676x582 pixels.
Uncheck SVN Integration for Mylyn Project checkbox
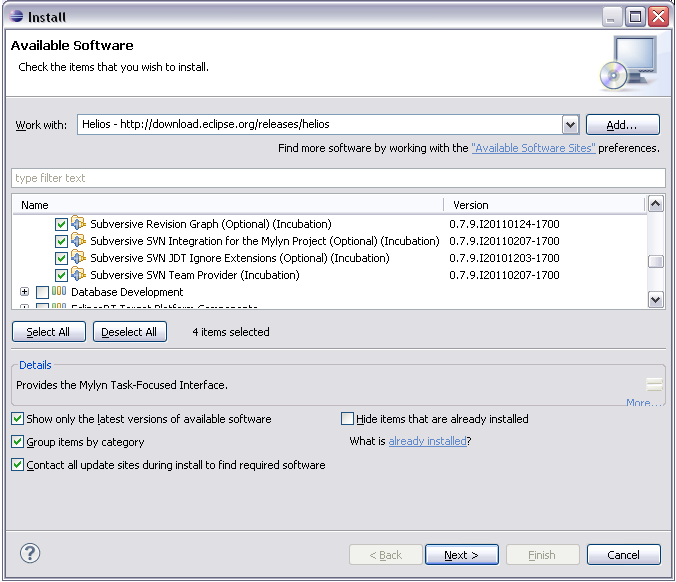point(61,241)
